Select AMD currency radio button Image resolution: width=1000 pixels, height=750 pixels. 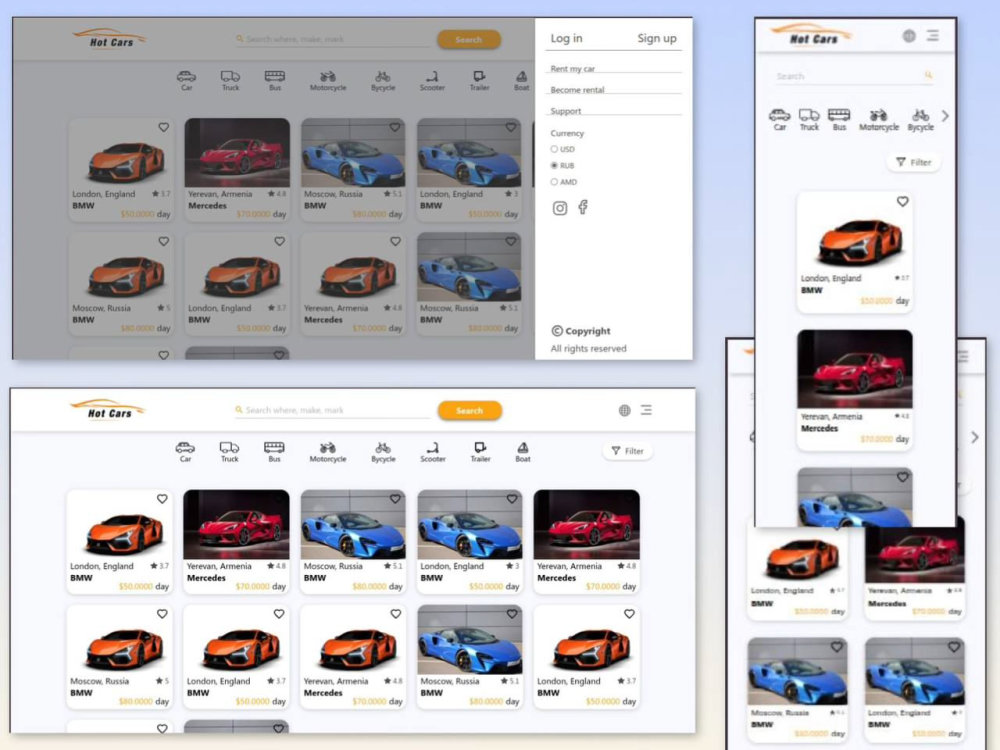[x=554, y=182]
